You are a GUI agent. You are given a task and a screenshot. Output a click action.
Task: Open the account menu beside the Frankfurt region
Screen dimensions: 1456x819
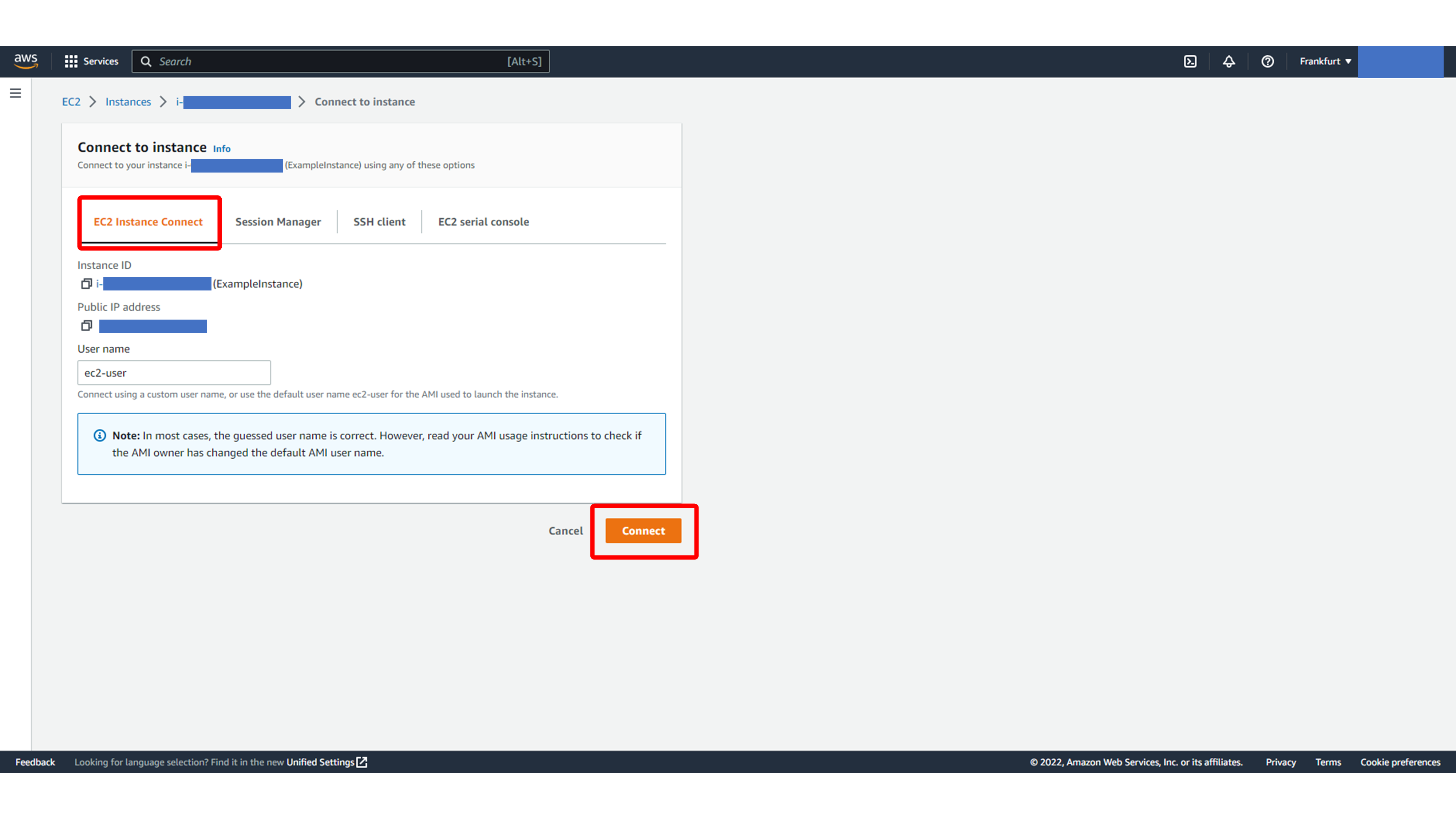(x=1401, y=61)
